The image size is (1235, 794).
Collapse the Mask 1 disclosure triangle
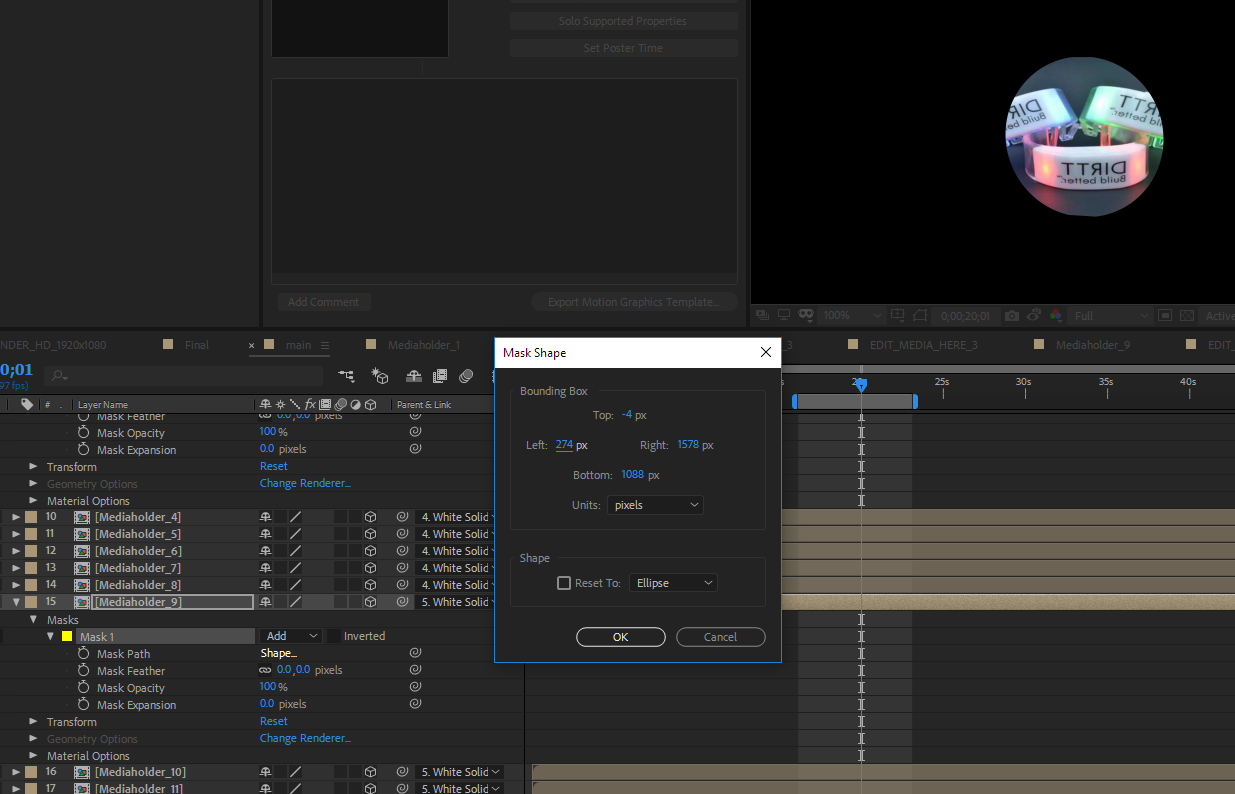(x=50, y=636)
